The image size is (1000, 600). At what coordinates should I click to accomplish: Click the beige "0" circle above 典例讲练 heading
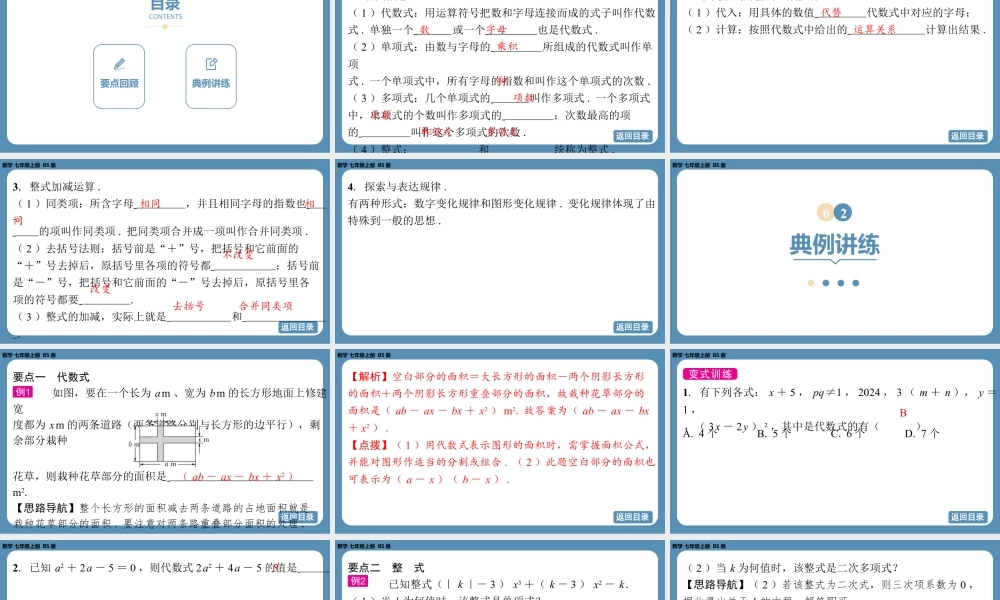pyautogui.click(x=824, y=213)
